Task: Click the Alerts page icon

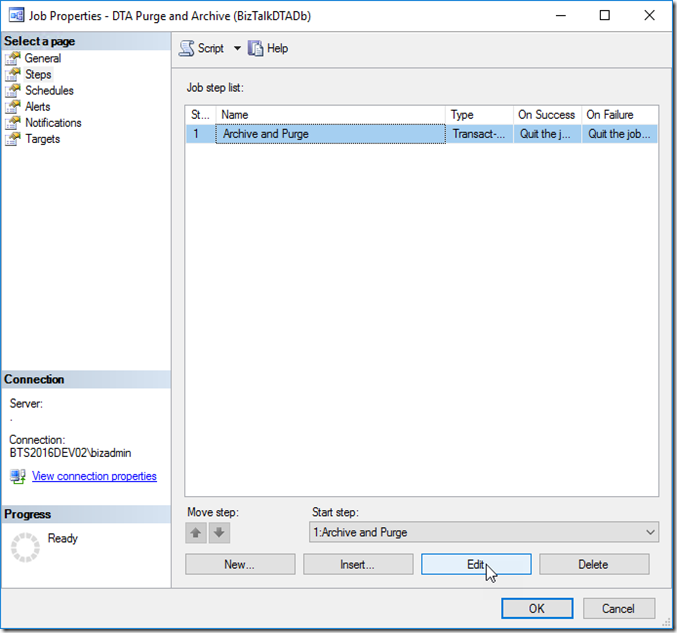Action: tap(13, 107)
